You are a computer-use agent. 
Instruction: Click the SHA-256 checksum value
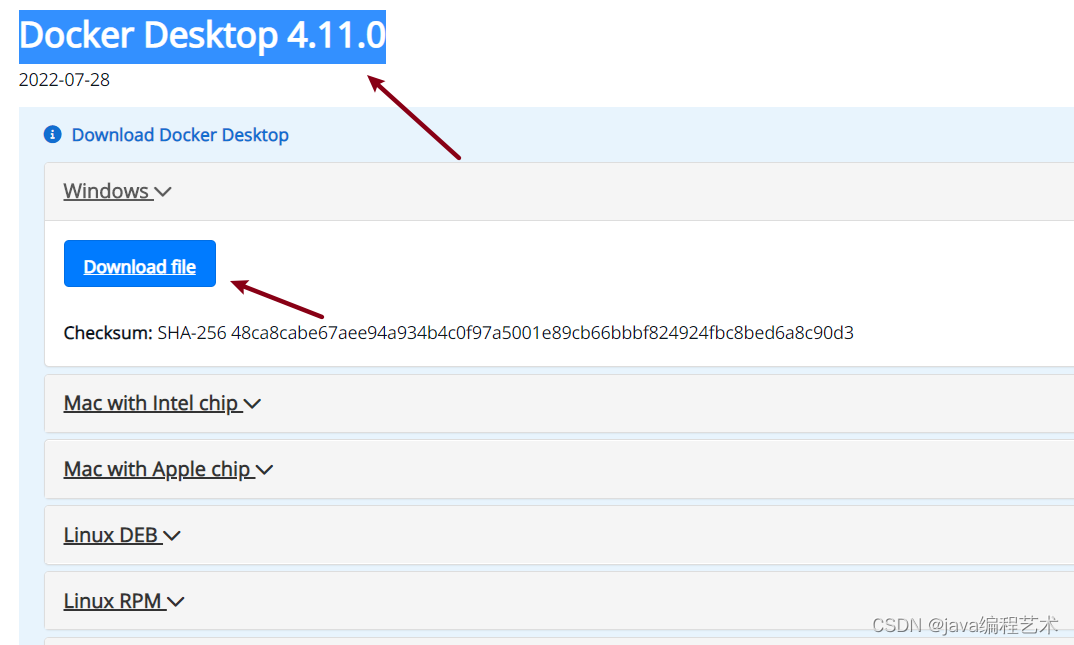(x=542, y=333)
